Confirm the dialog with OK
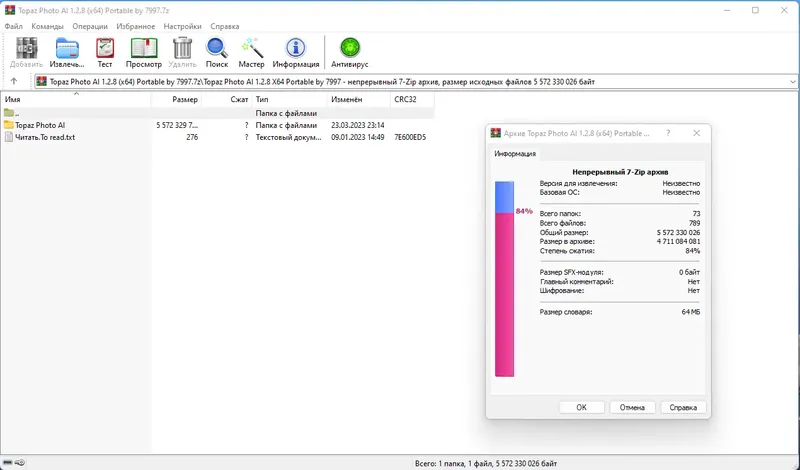 pos(582,407)
